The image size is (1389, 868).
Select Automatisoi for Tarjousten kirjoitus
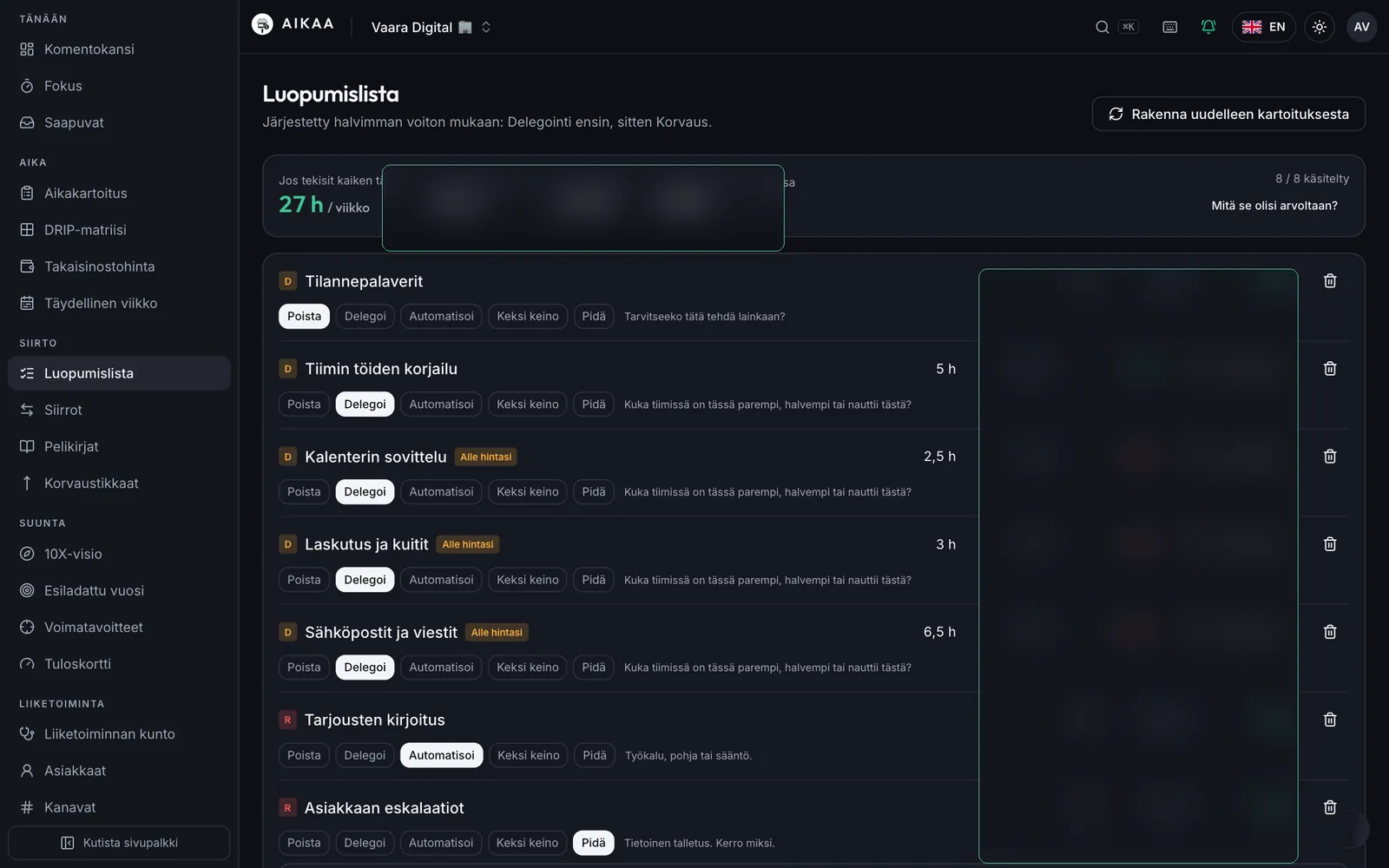442,755
